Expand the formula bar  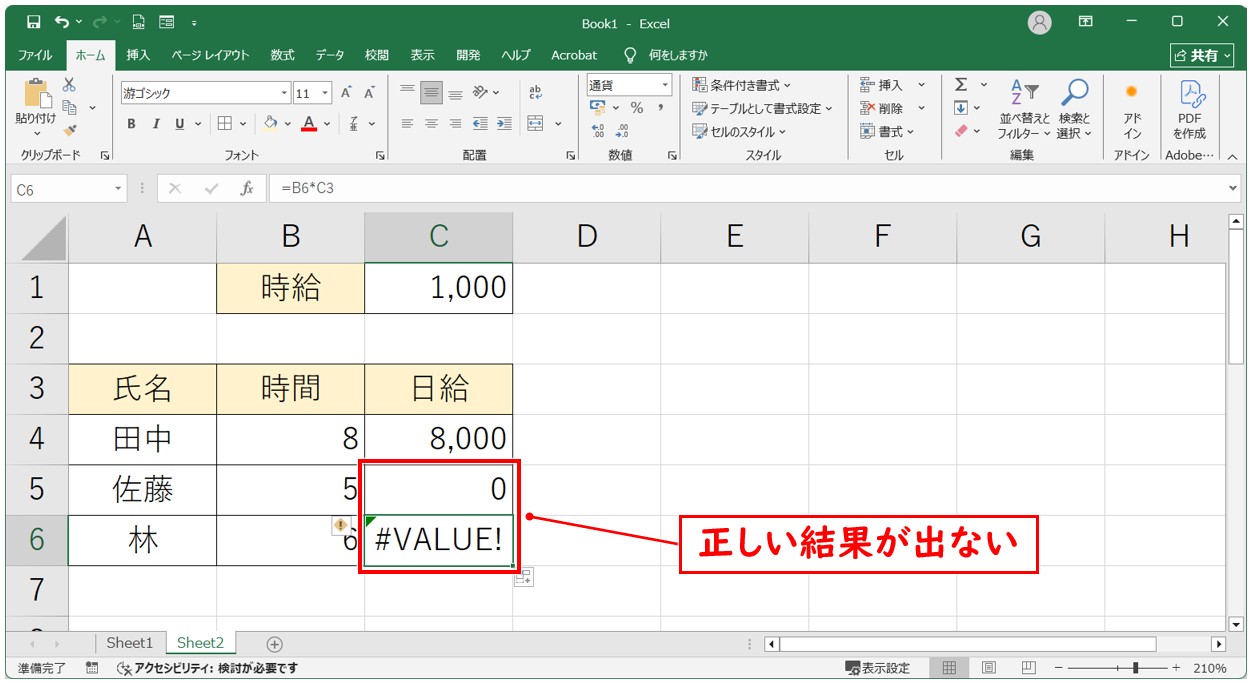1233,188
